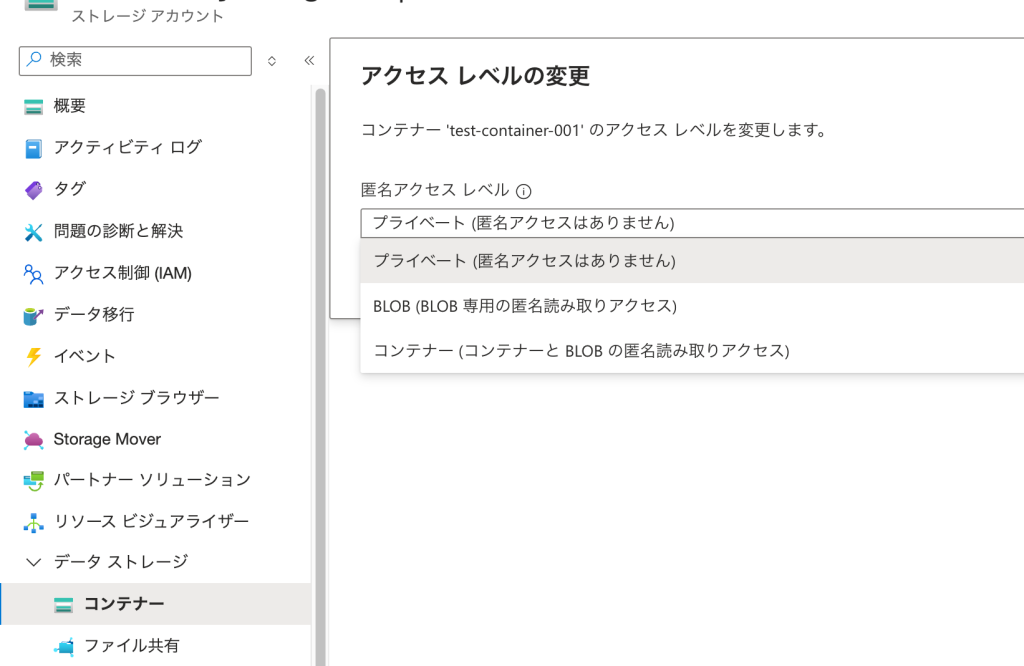
Task: Click the イベント lightning bolt icon
Action: coord(34,356)
